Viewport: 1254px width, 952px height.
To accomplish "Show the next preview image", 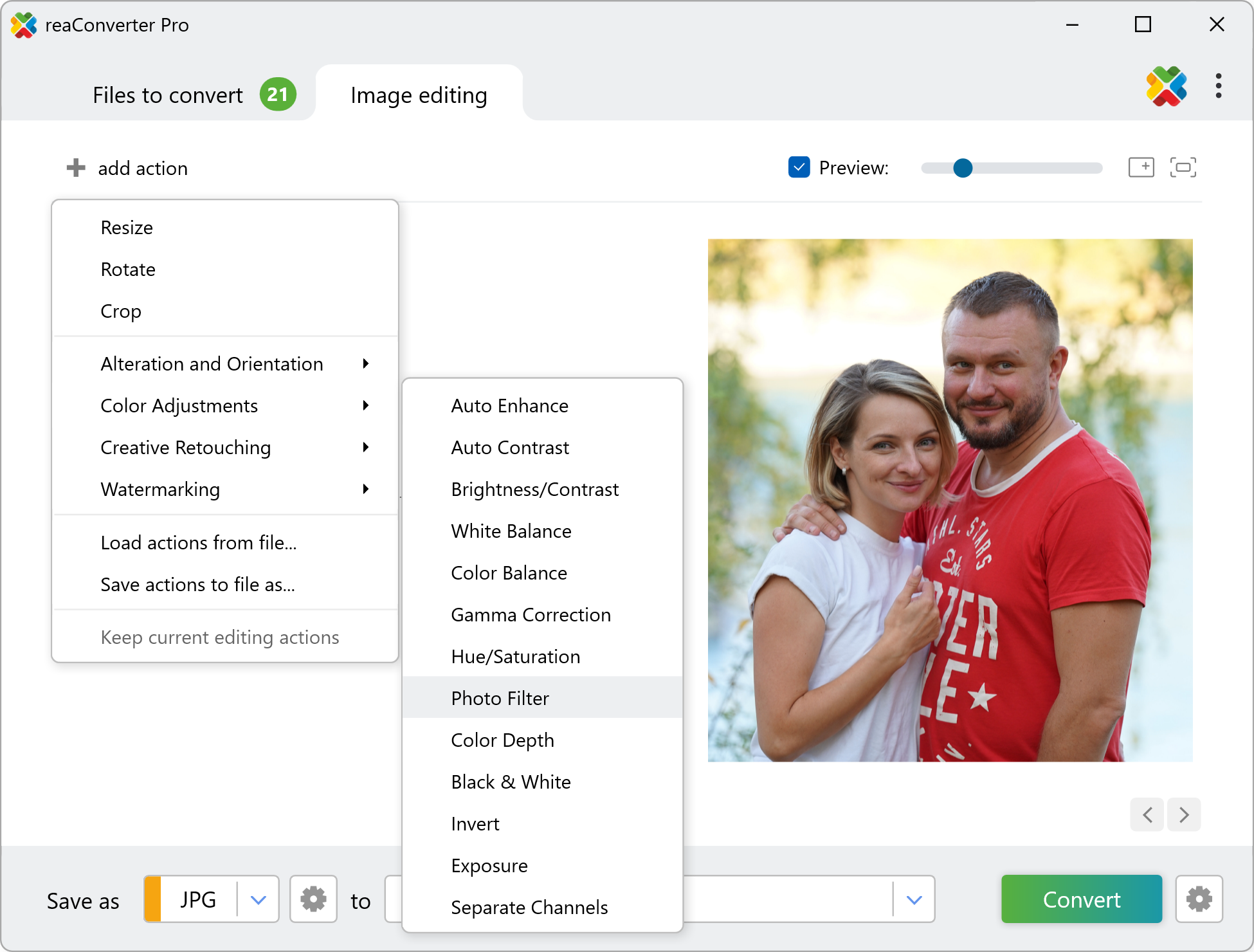I will pos(1184,815).
